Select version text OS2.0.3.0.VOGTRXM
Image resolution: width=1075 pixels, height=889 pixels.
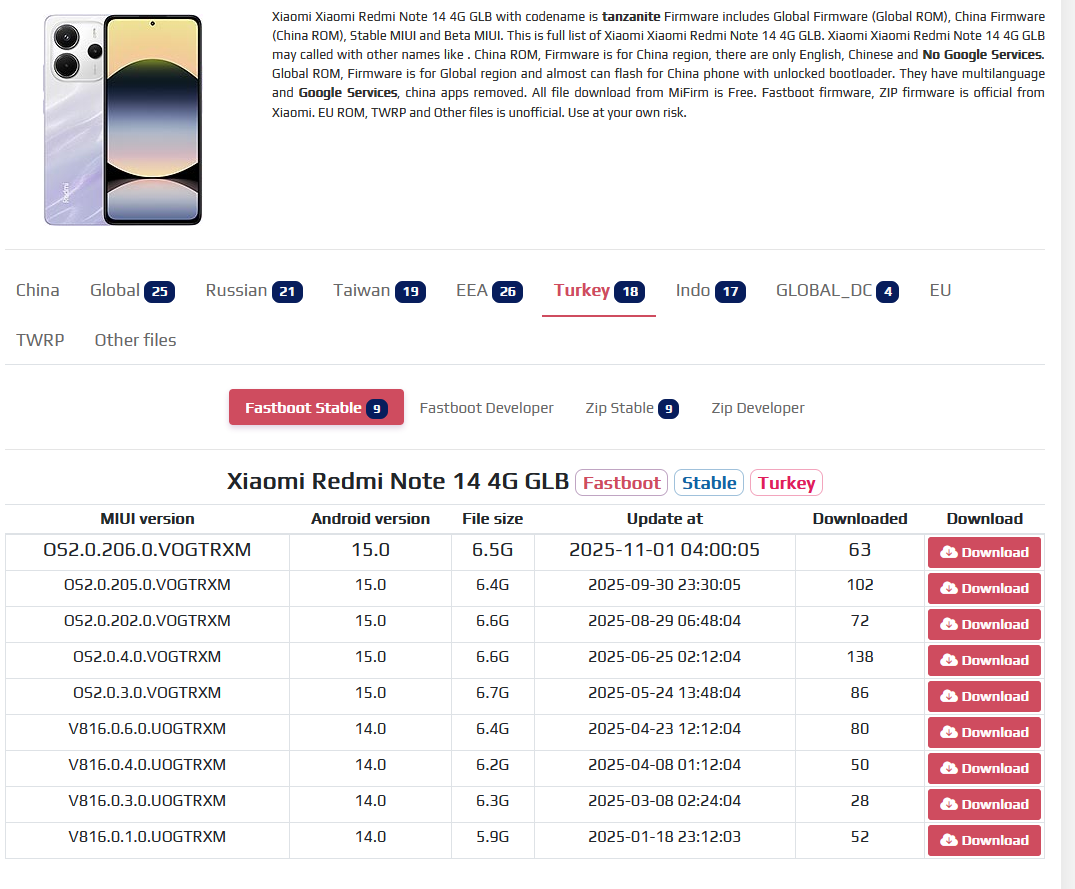click(x=147, y=693)
